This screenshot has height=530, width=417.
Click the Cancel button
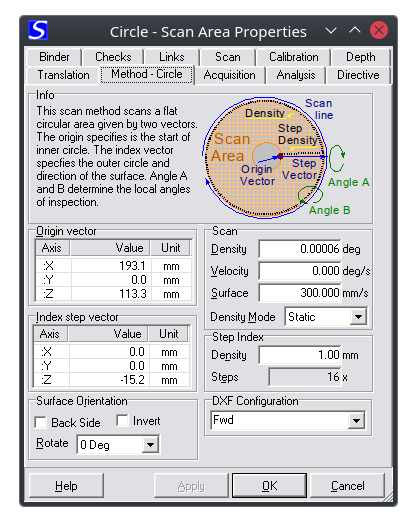point(347,486)
